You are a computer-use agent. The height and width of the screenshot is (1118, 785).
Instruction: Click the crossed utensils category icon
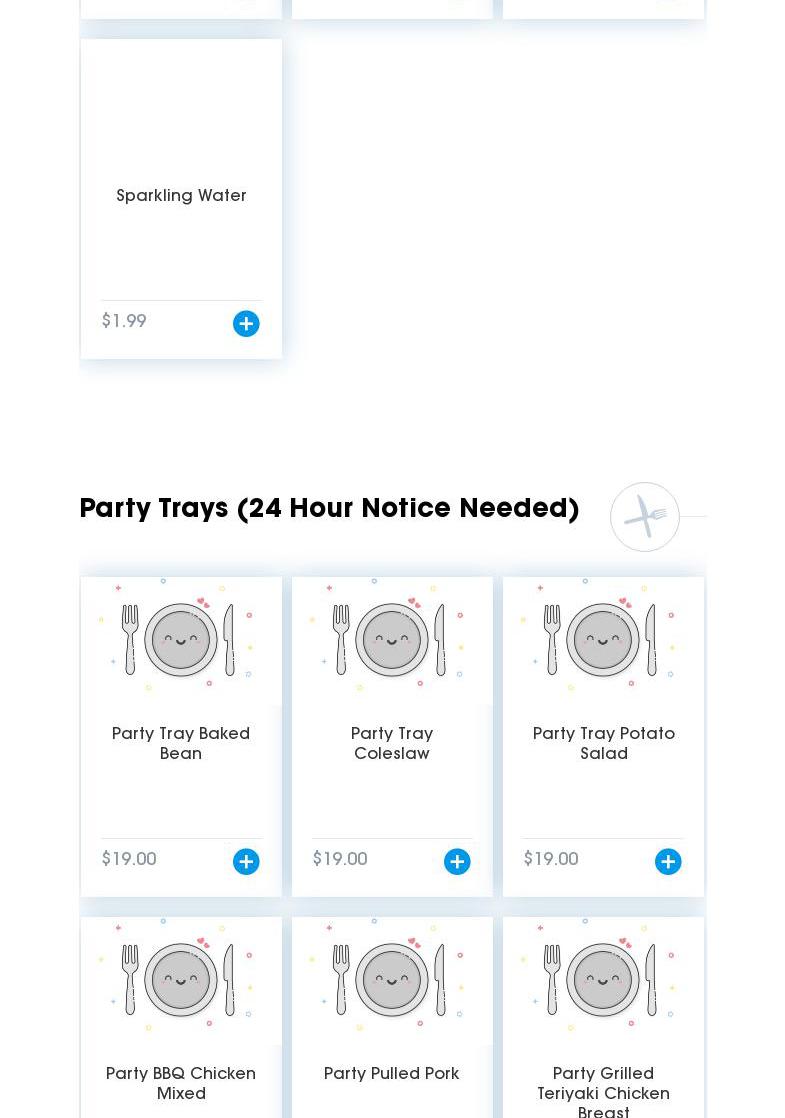pyautogui.click(x=645, y=517)
